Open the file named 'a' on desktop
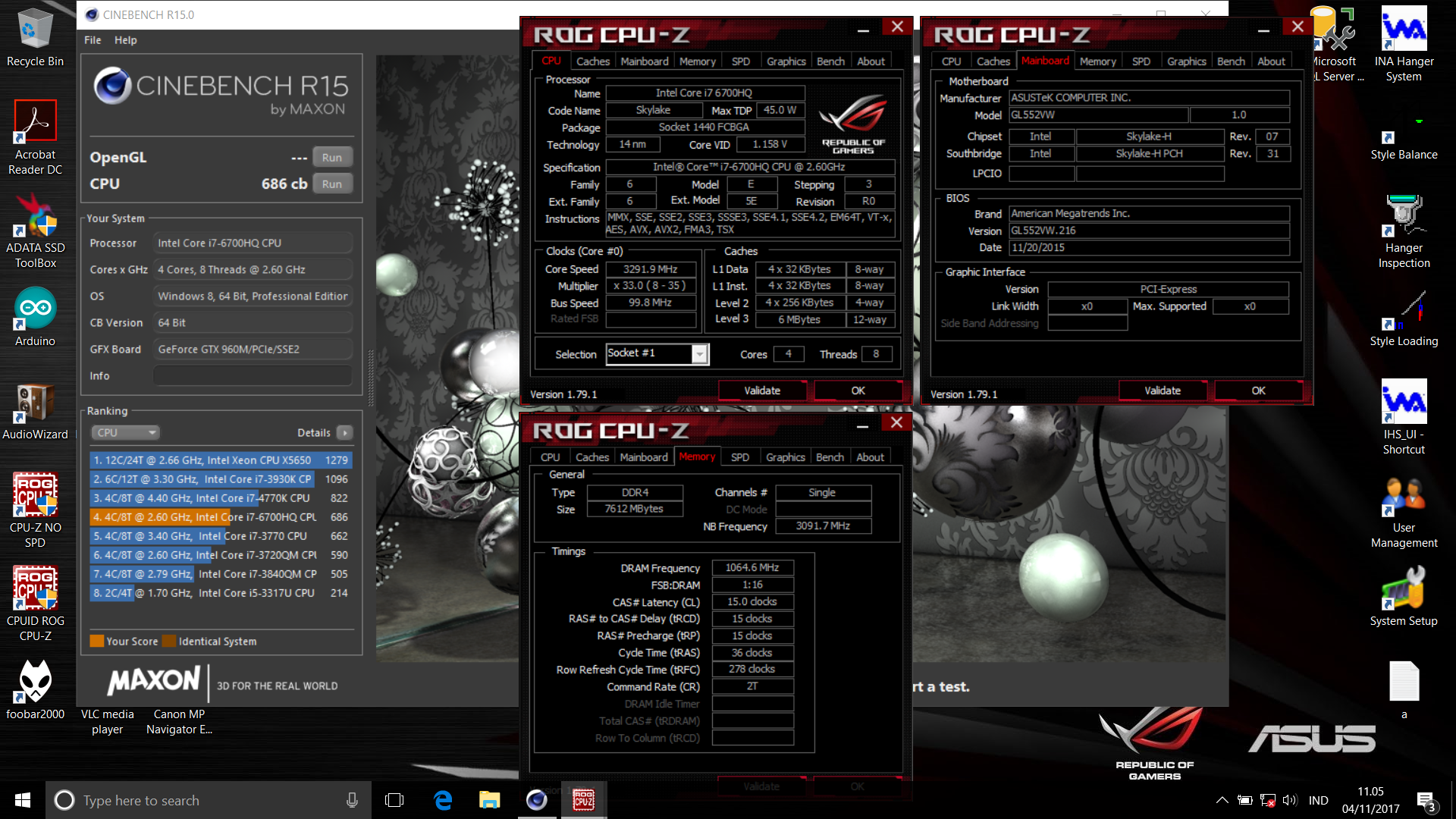The width and height of the screenshot is (1456, 819). pos(1404,689)
